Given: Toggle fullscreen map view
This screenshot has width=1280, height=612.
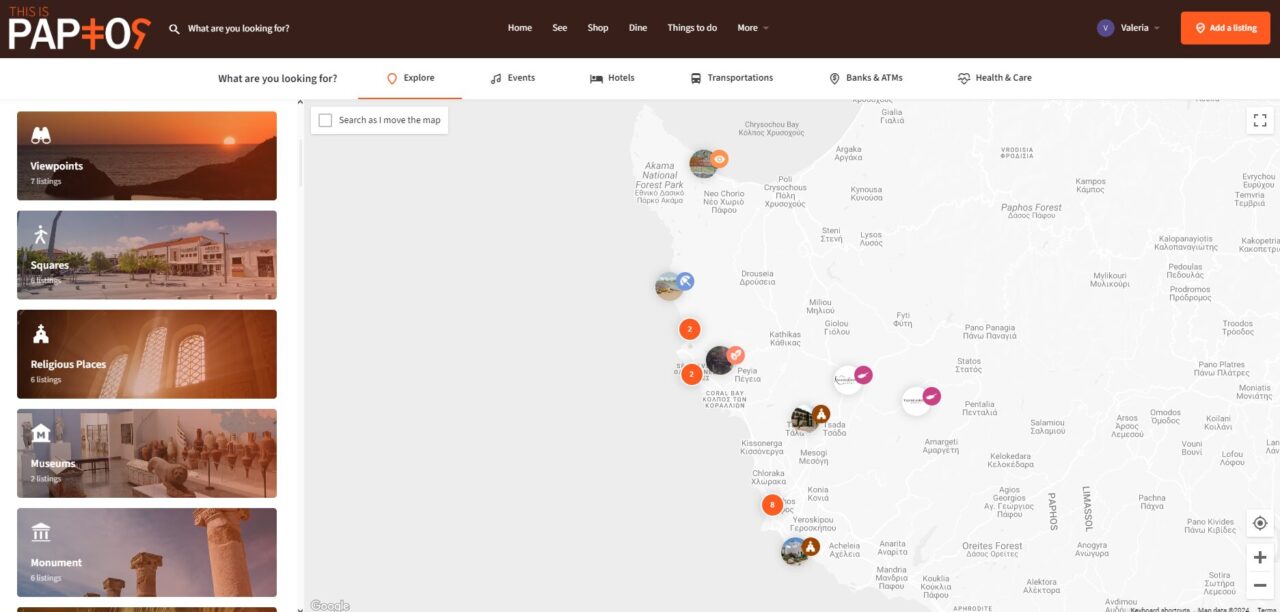Looking at the screenshot, I should (1260, 120).
